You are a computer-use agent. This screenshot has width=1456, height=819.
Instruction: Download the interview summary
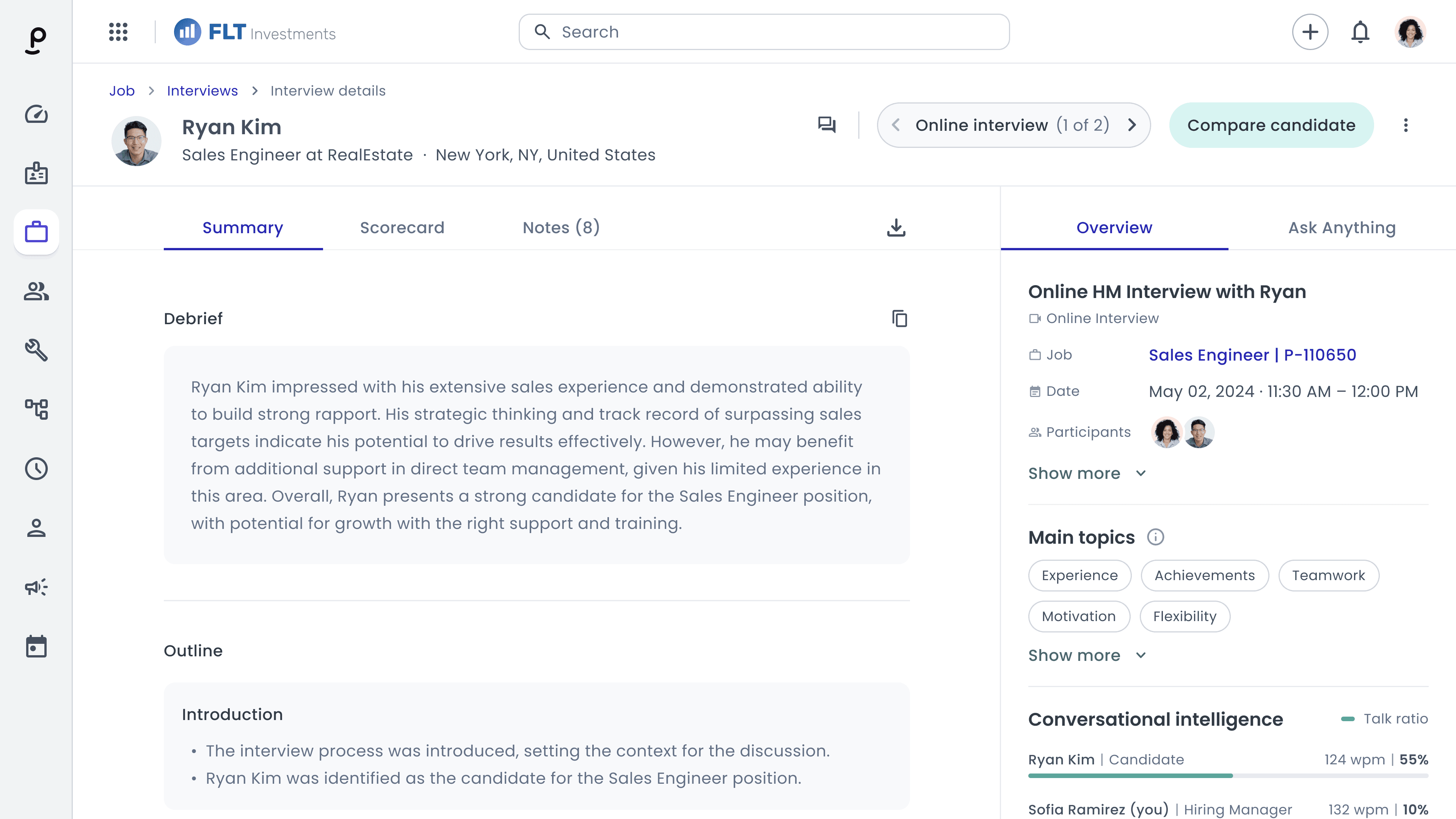(896, 228)
